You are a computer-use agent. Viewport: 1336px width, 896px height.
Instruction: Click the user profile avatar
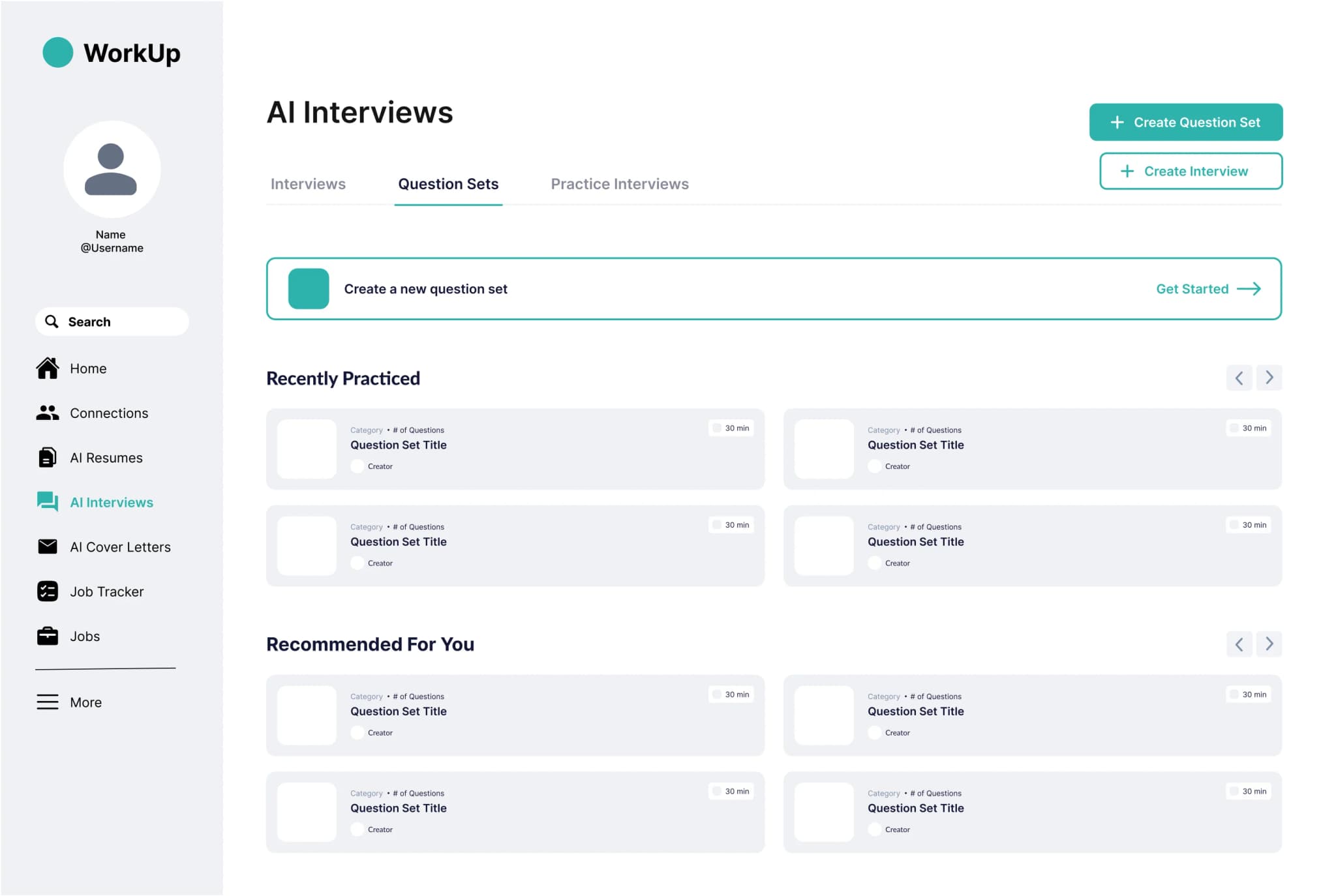point(112,169)
